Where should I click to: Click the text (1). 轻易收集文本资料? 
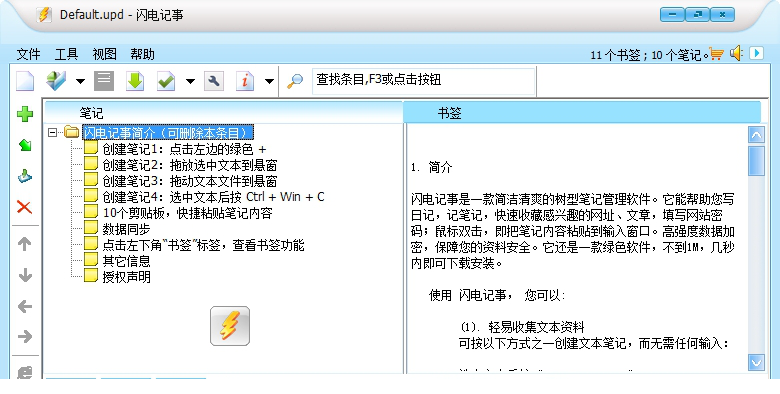522,327
